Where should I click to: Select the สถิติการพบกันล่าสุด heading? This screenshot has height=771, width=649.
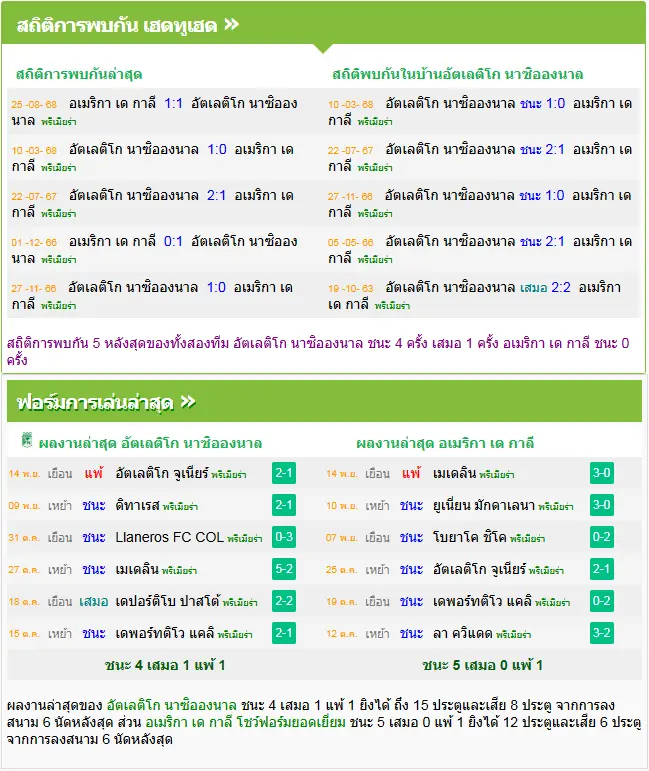click(79, 74)
